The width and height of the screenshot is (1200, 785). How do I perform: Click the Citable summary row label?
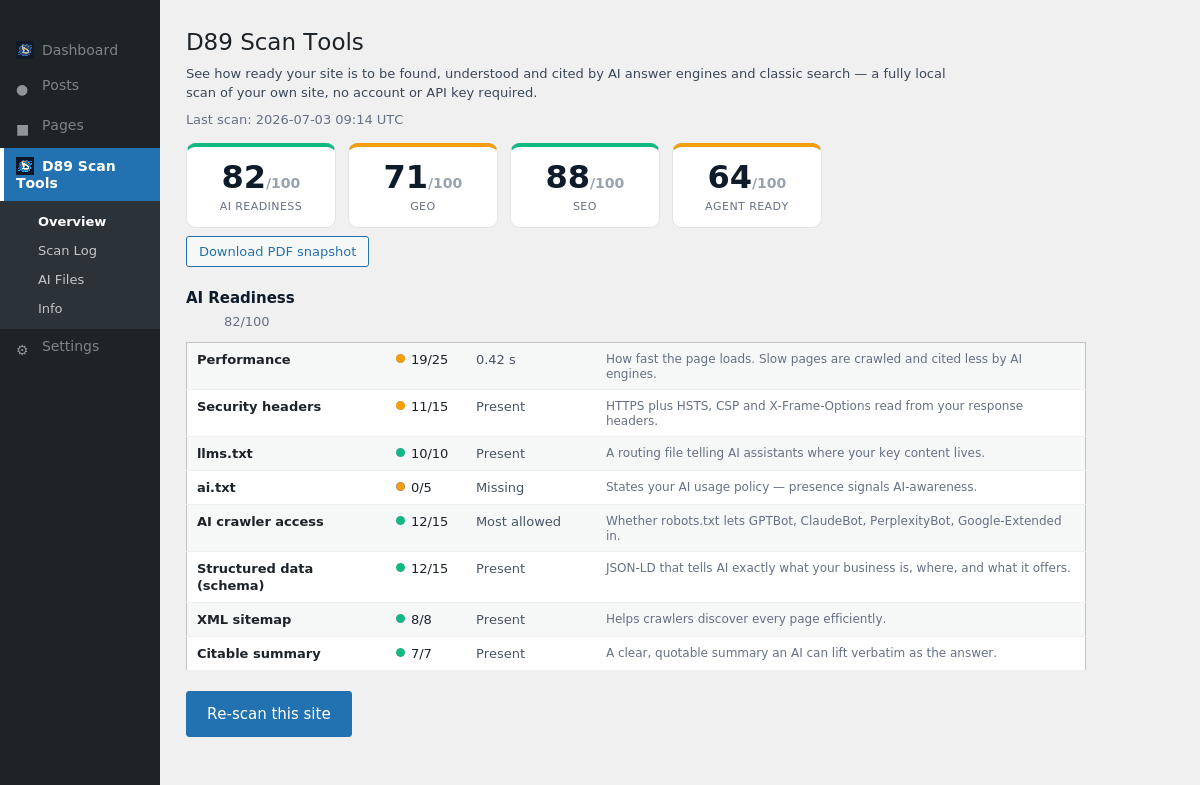point(259,654)
